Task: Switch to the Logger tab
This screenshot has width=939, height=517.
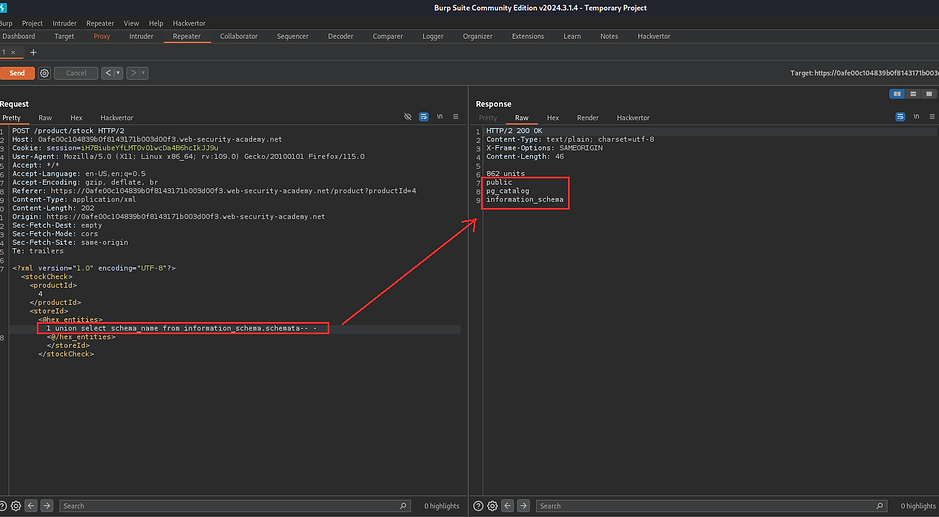Action: click(x=432, y=37)
